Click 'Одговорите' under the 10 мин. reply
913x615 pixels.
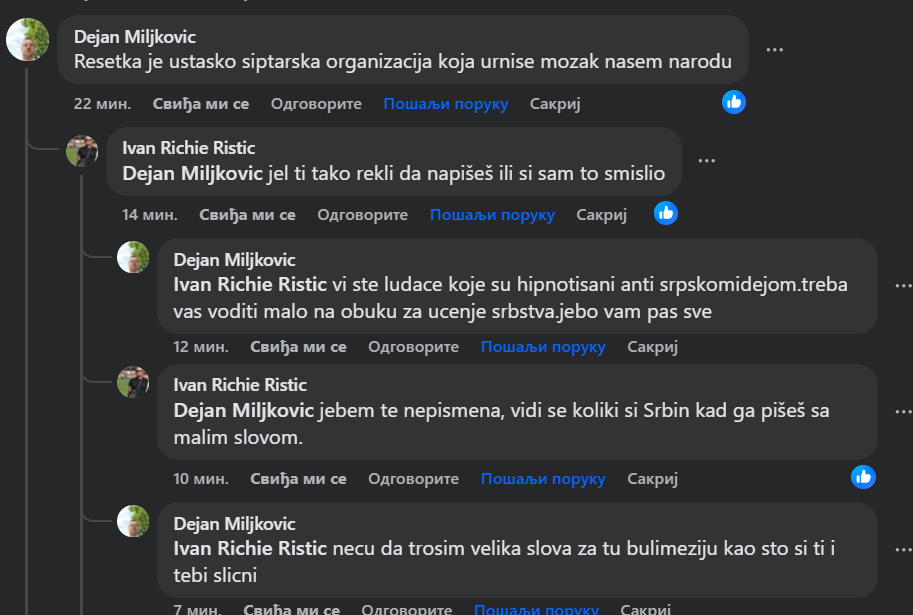click(x=413, y=479)
